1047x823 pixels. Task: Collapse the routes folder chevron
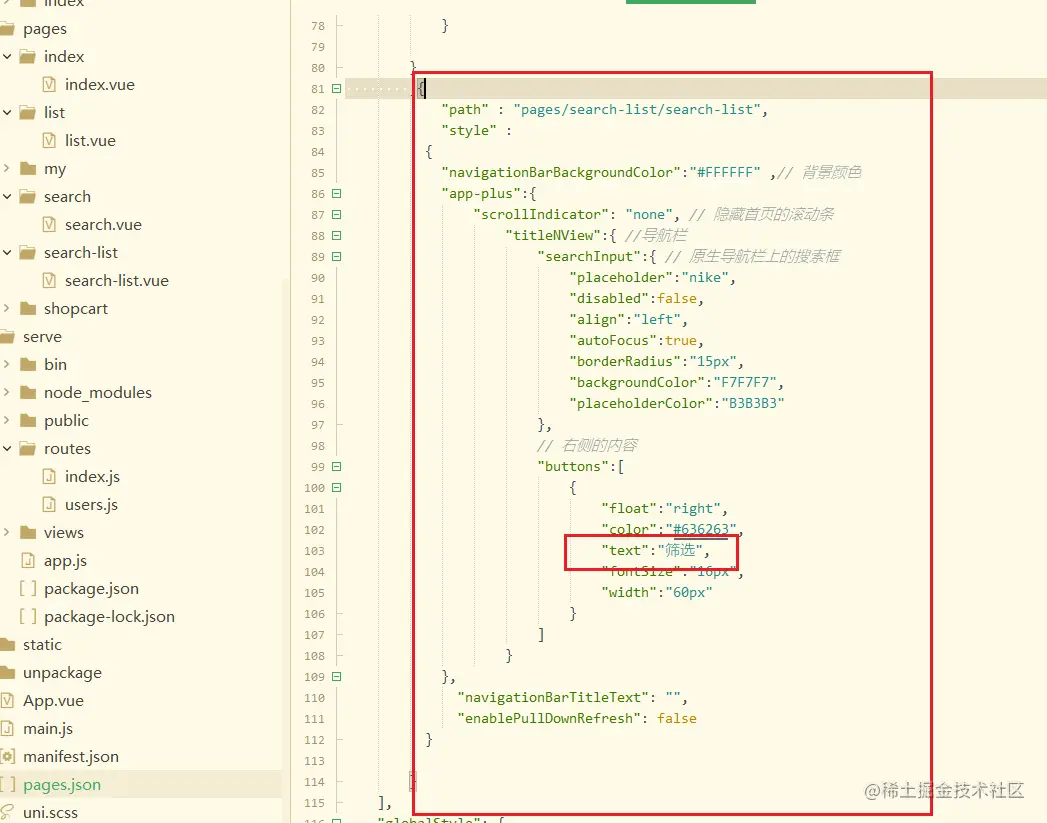coord(7,449)
